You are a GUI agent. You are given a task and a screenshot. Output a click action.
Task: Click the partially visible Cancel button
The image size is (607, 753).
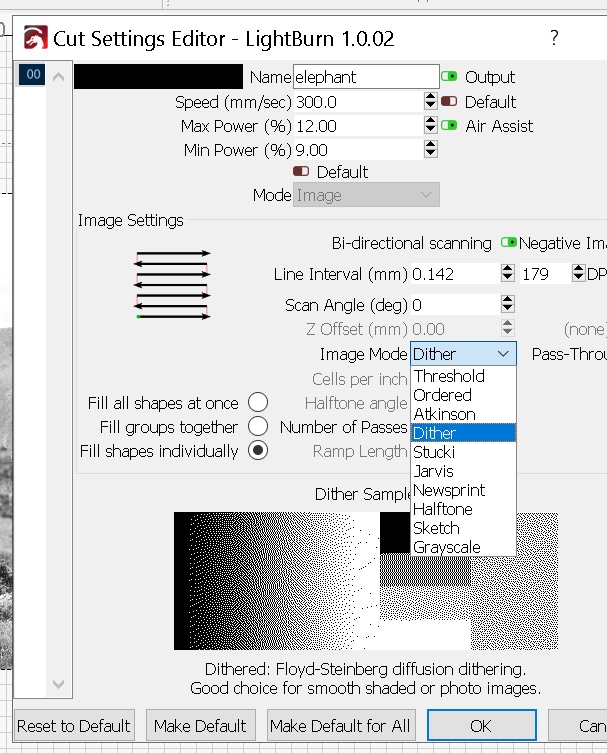578,726
